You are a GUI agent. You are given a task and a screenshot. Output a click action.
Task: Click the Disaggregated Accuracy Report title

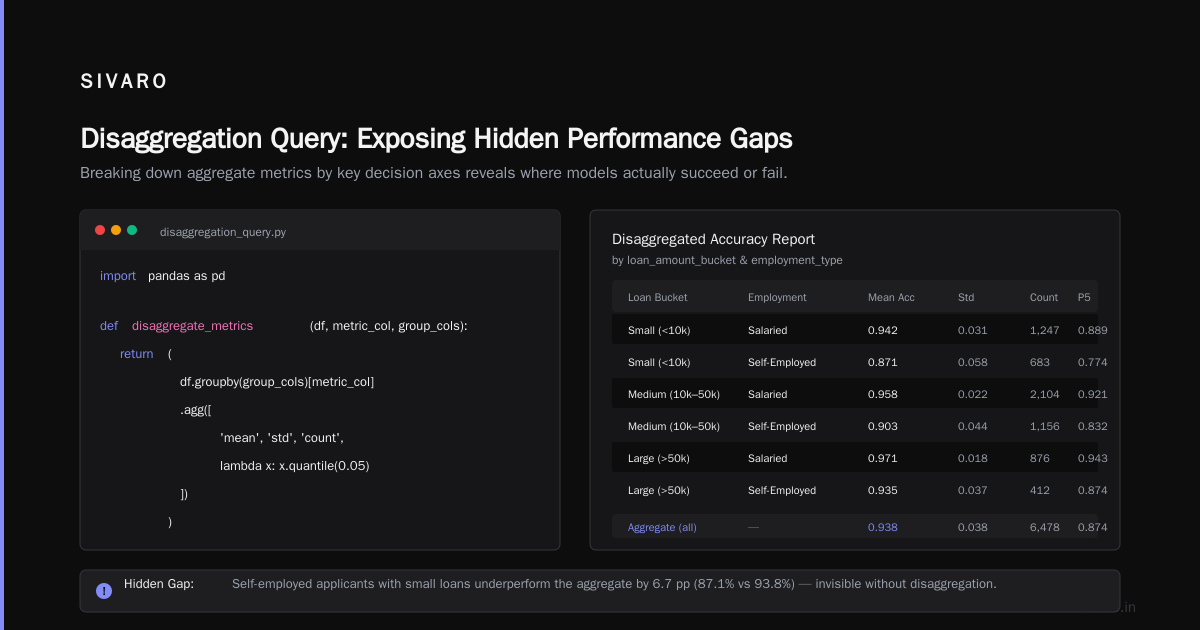click(x=713, y=239)
